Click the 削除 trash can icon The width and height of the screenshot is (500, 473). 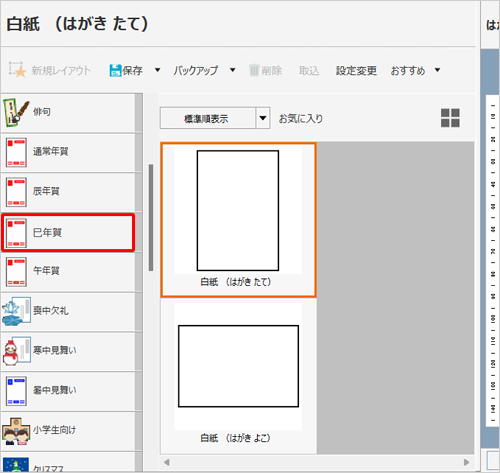[254, 70]
